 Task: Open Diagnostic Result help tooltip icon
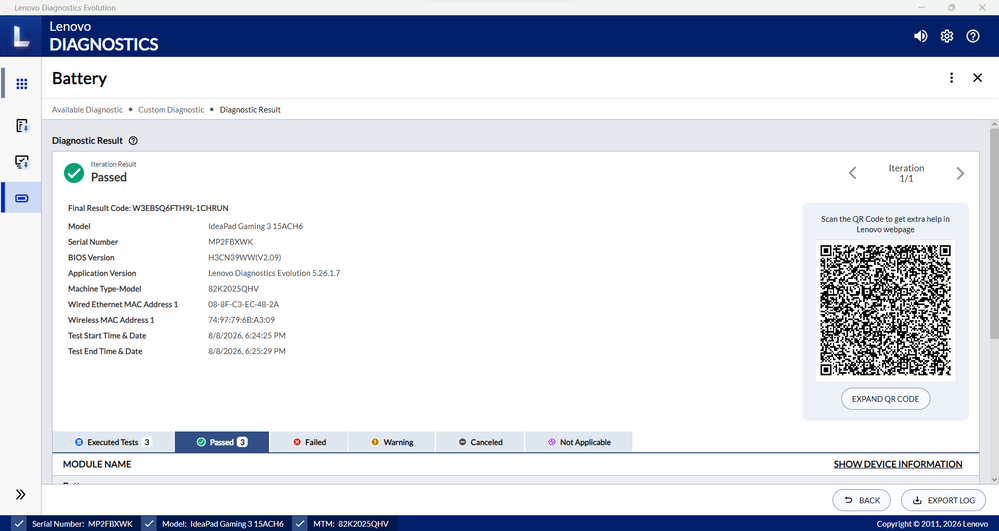click(x=133, y=141)
